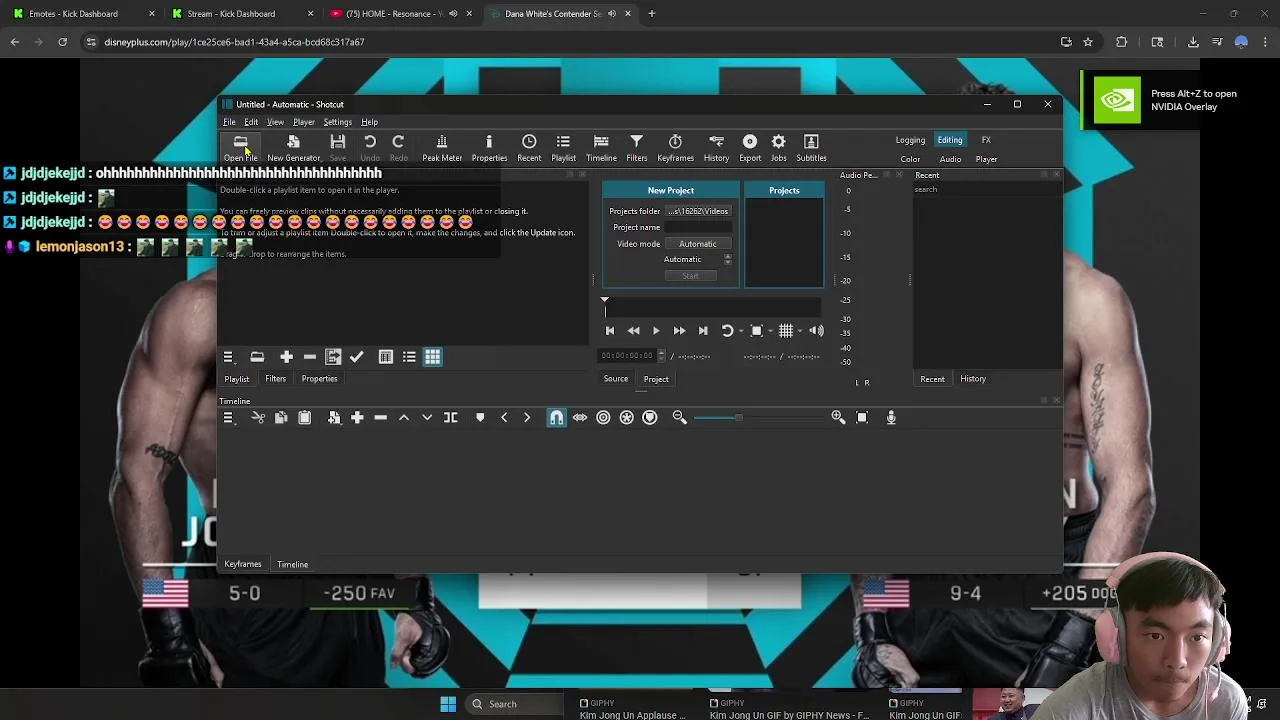The height and width of the screenshot is (720, 1280).
Task: Click the timeline Append plus icon
Action: [357, 417]
